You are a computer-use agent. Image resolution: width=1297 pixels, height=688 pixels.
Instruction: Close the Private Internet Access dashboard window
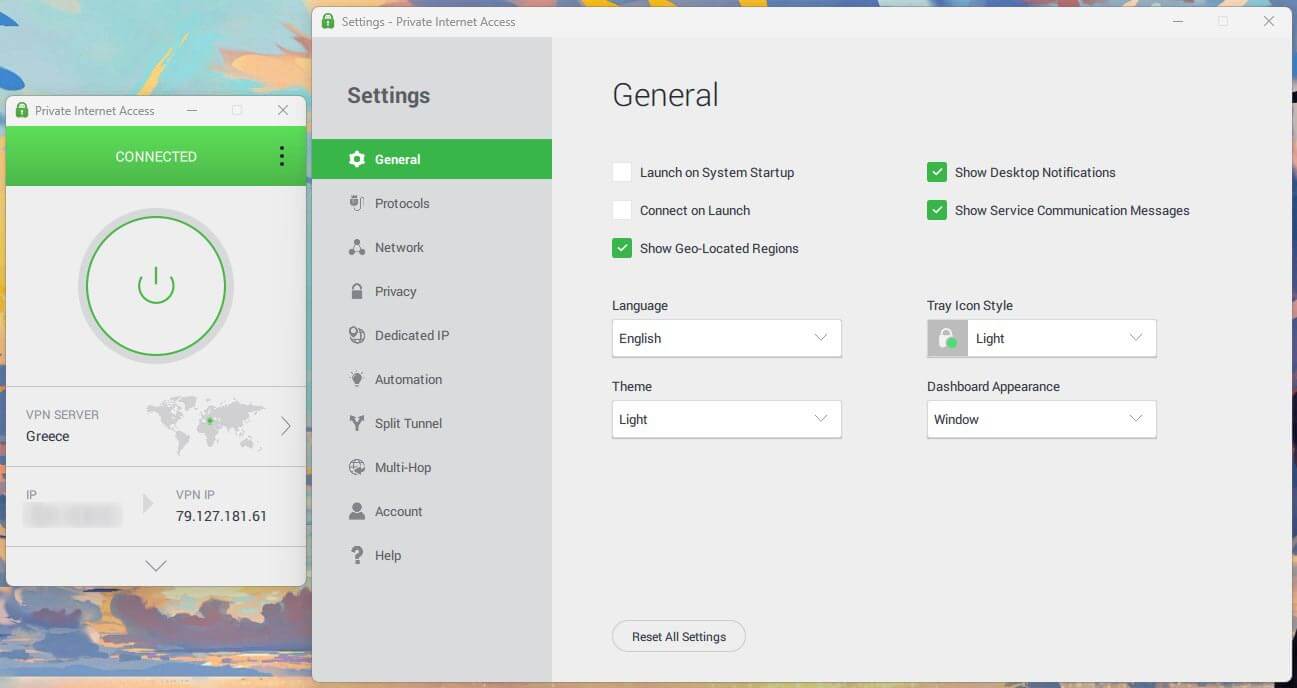coord(283,110)
